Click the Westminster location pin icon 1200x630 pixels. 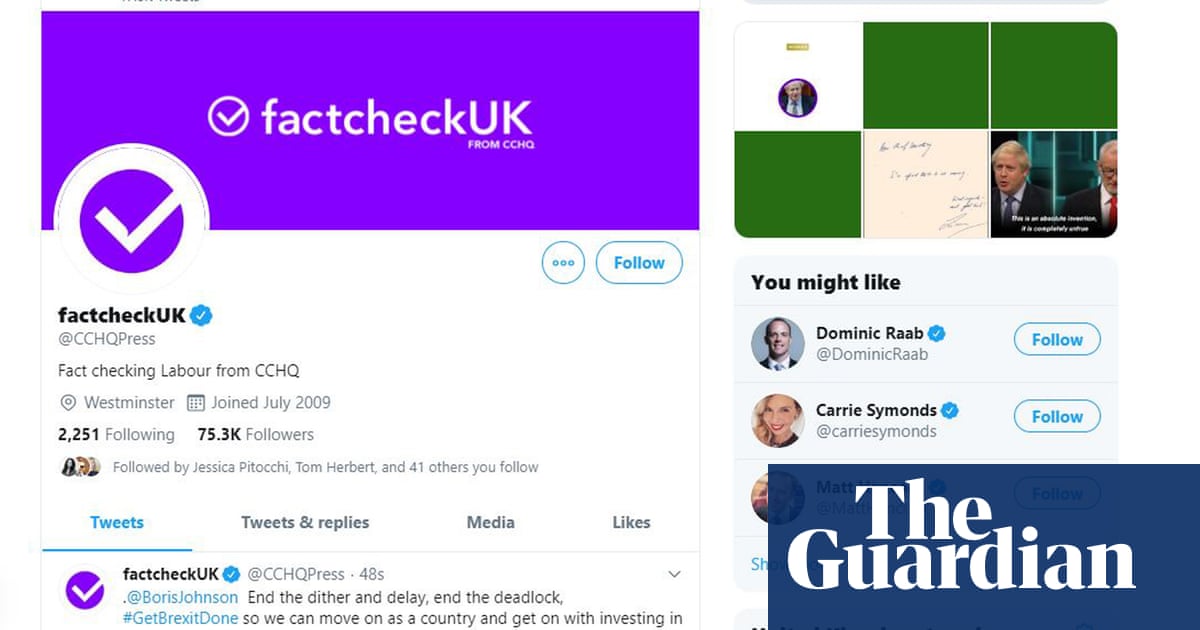pyautogui.click(x=68, y=403)
